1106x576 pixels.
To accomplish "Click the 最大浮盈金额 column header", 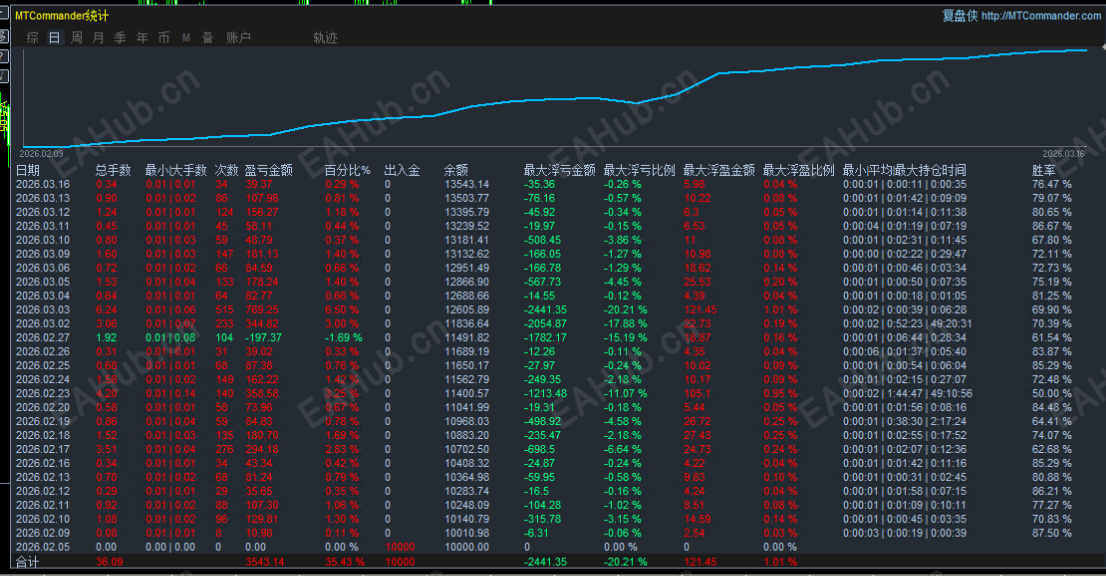I will [719, 170].
